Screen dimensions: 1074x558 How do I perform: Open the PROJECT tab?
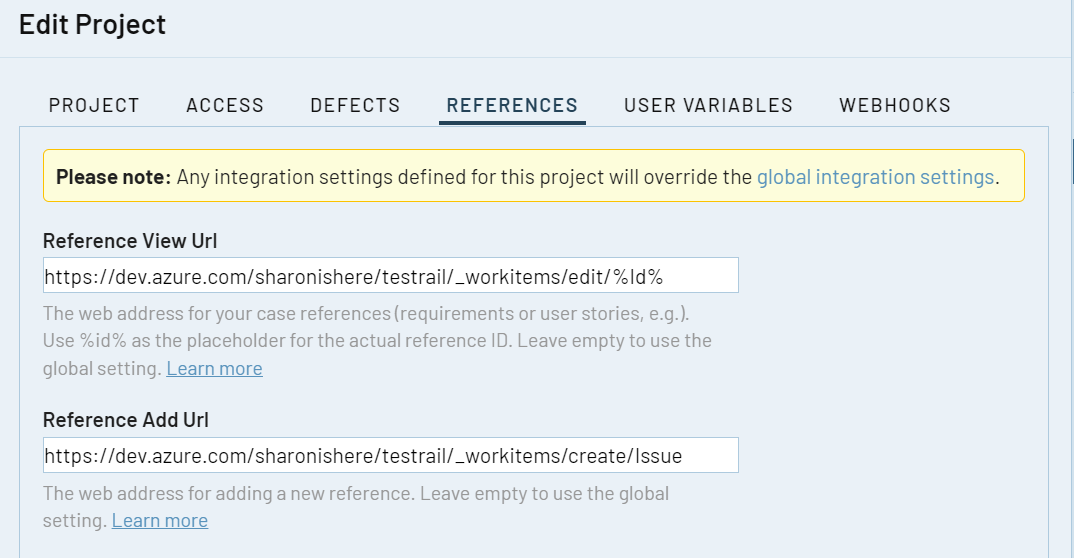click(x=94, y=105)
